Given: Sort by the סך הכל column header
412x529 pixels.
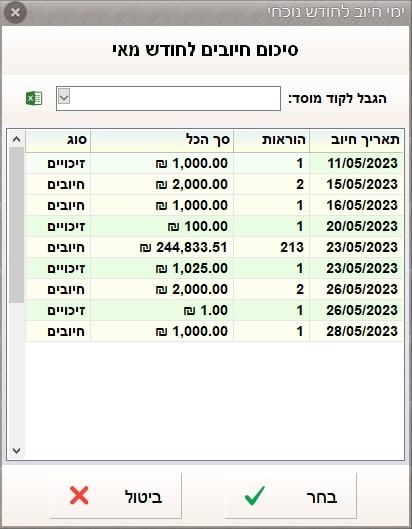Looking at the screenshot, I should point(162,140).
